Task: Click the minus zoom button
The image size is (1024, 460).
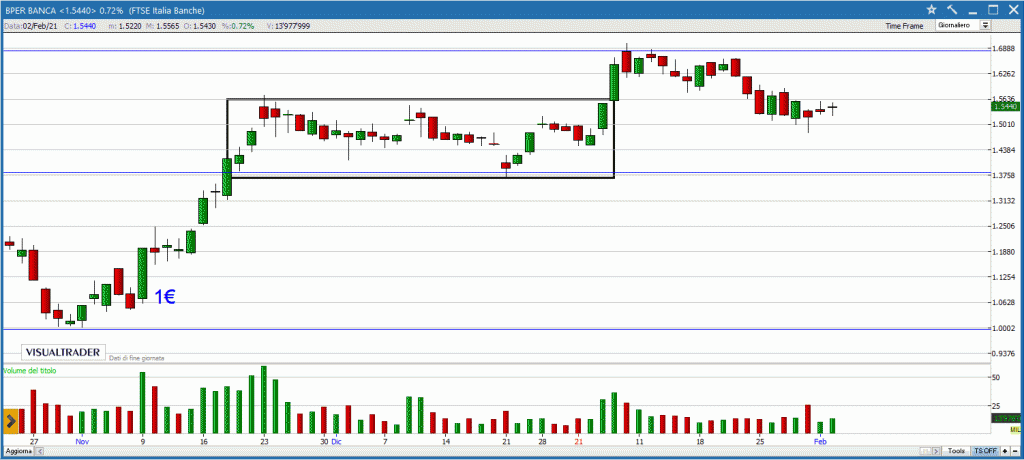Action: tap(1015, 451)
